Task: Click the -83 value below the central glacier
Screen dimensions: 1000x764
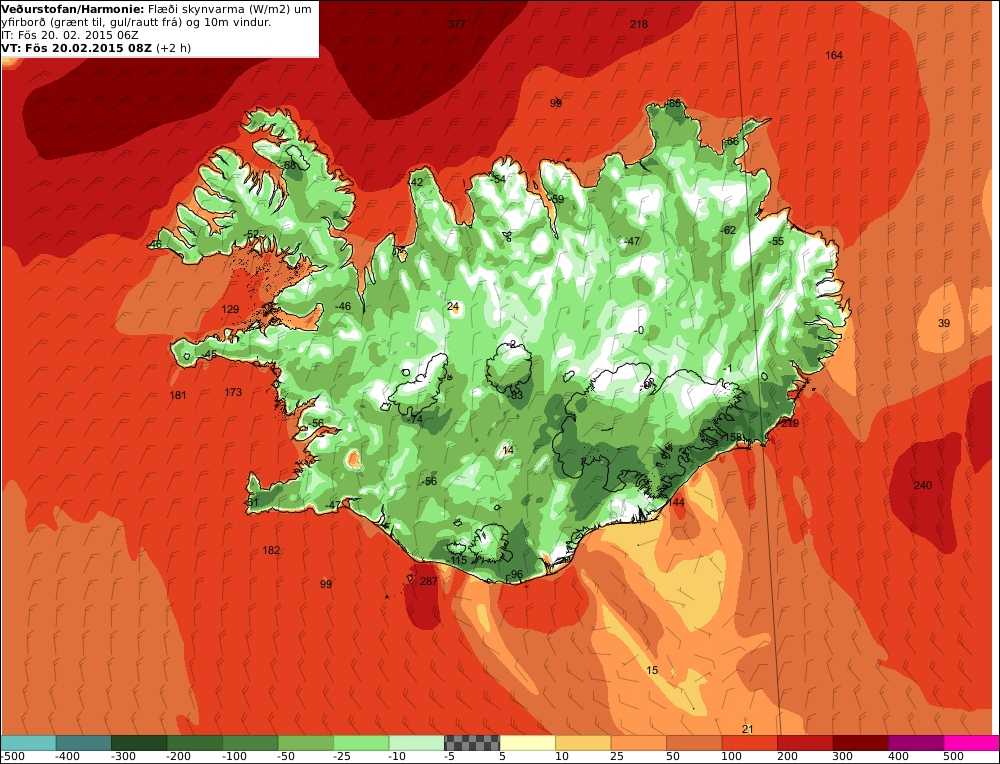Action: [x=516, y=395]
